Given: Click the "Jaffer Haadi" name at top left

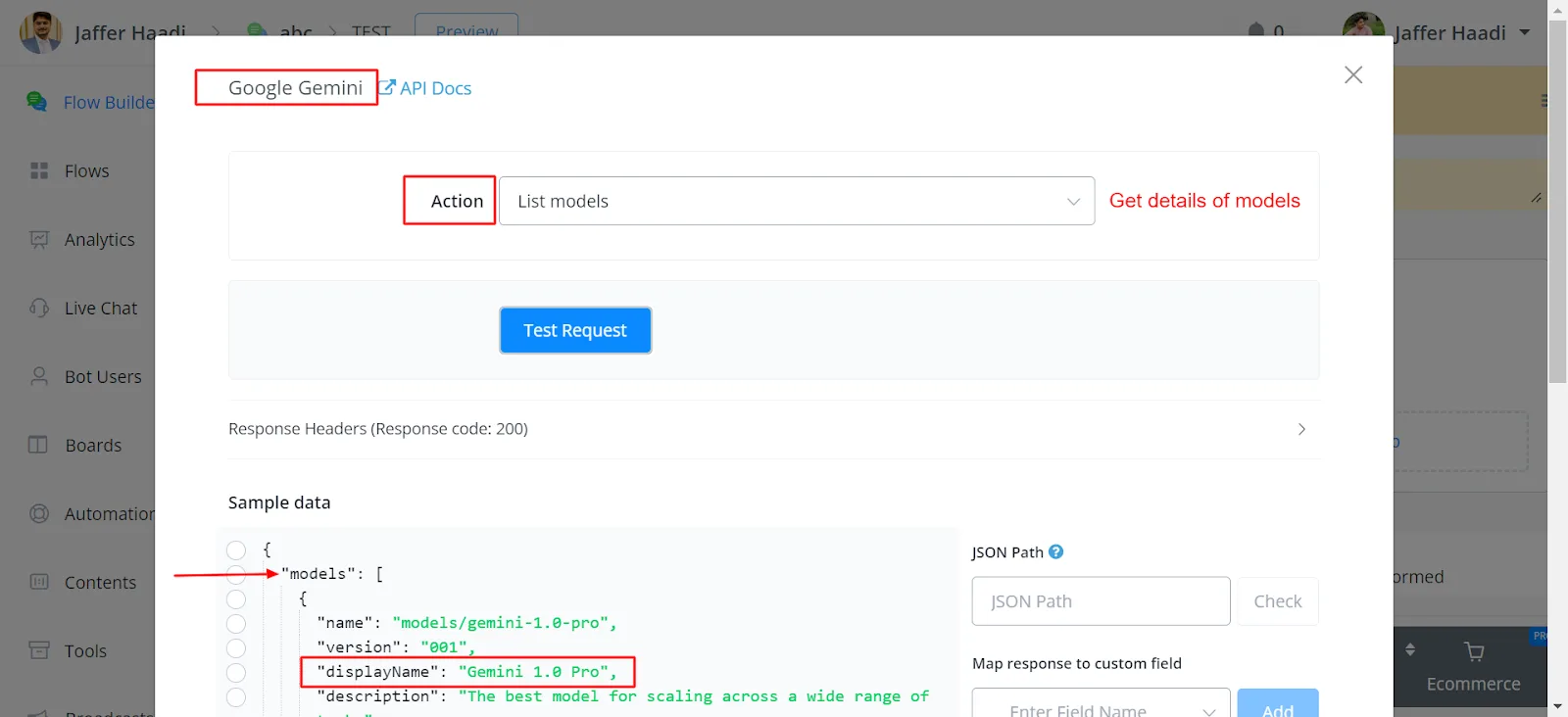Looking at the screenshot, I should 130,32.
